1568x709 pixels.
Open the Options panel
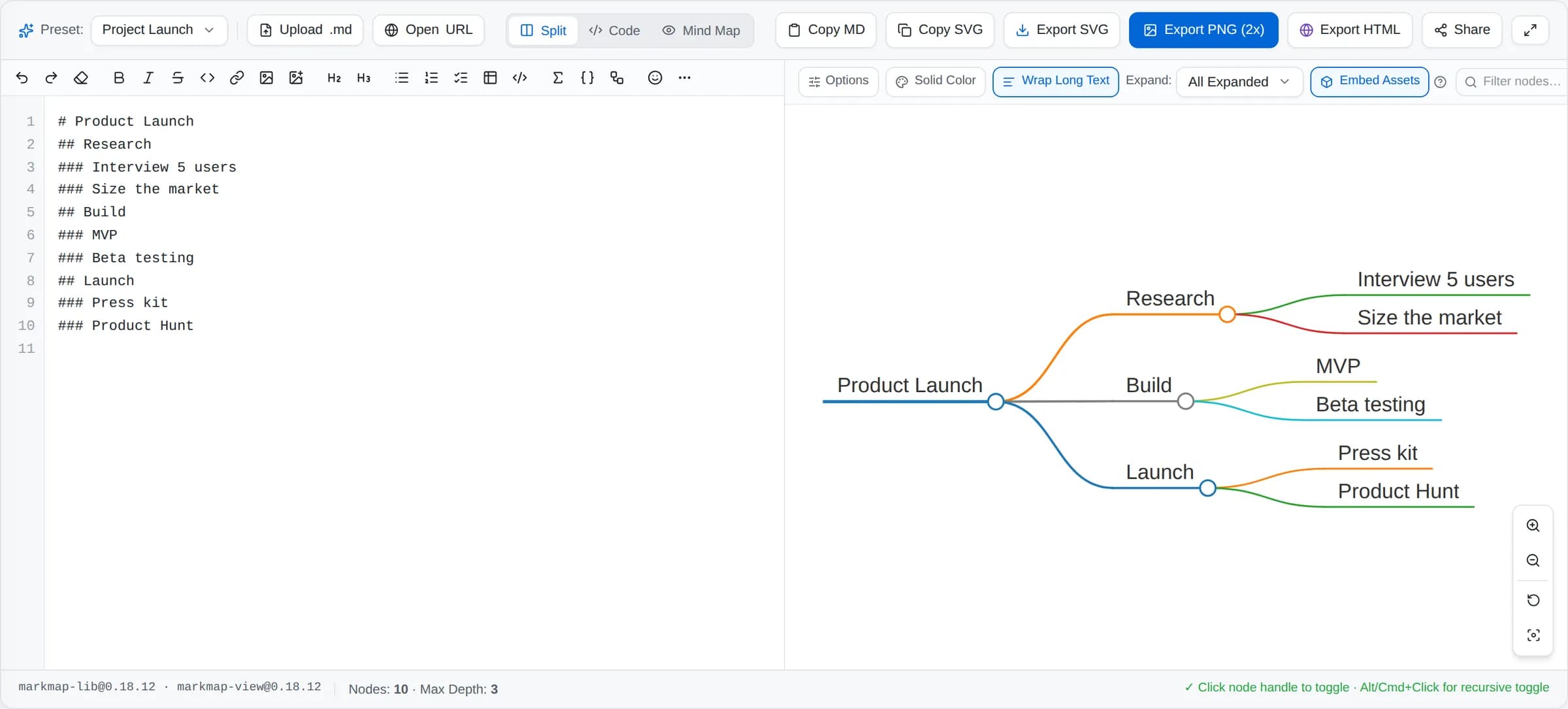[x=838, y=81]
